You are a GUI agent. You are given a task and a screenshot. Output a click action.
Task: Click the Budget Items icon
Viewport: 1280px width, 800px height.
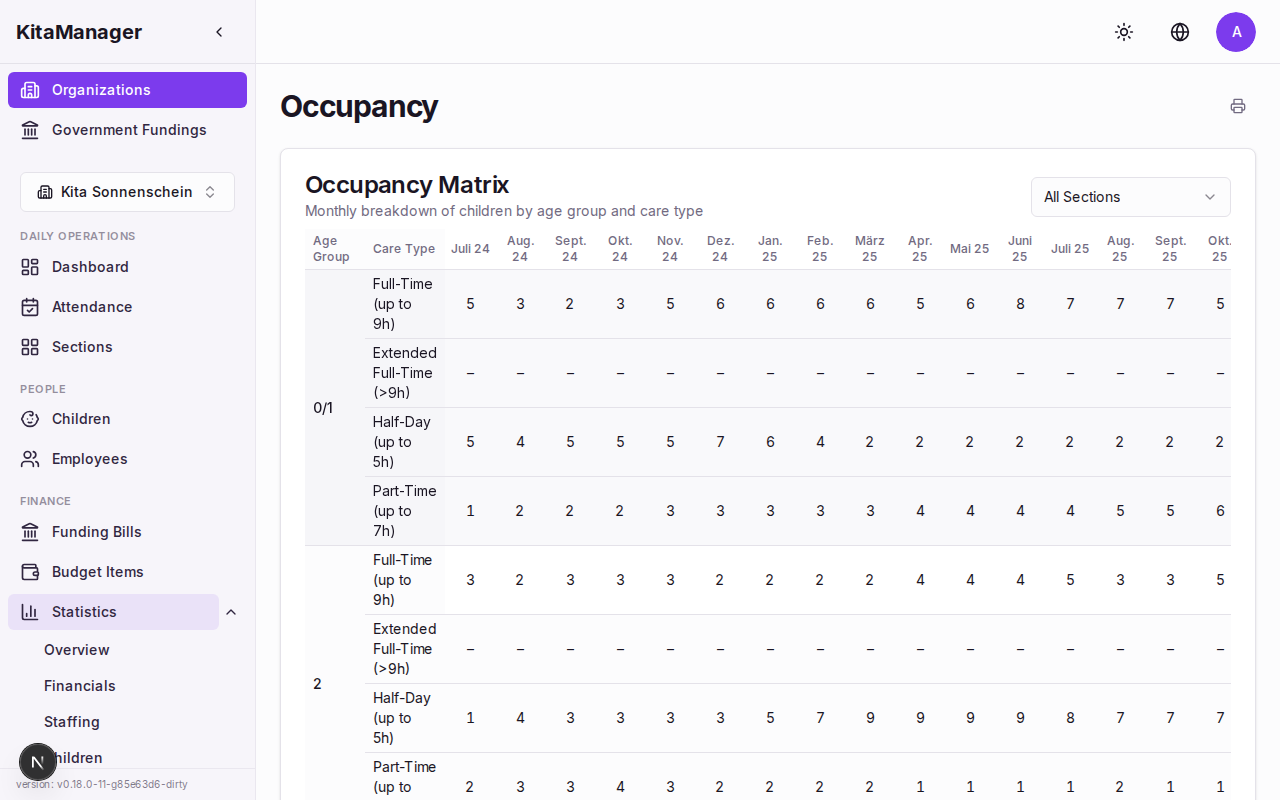(31, 571)
